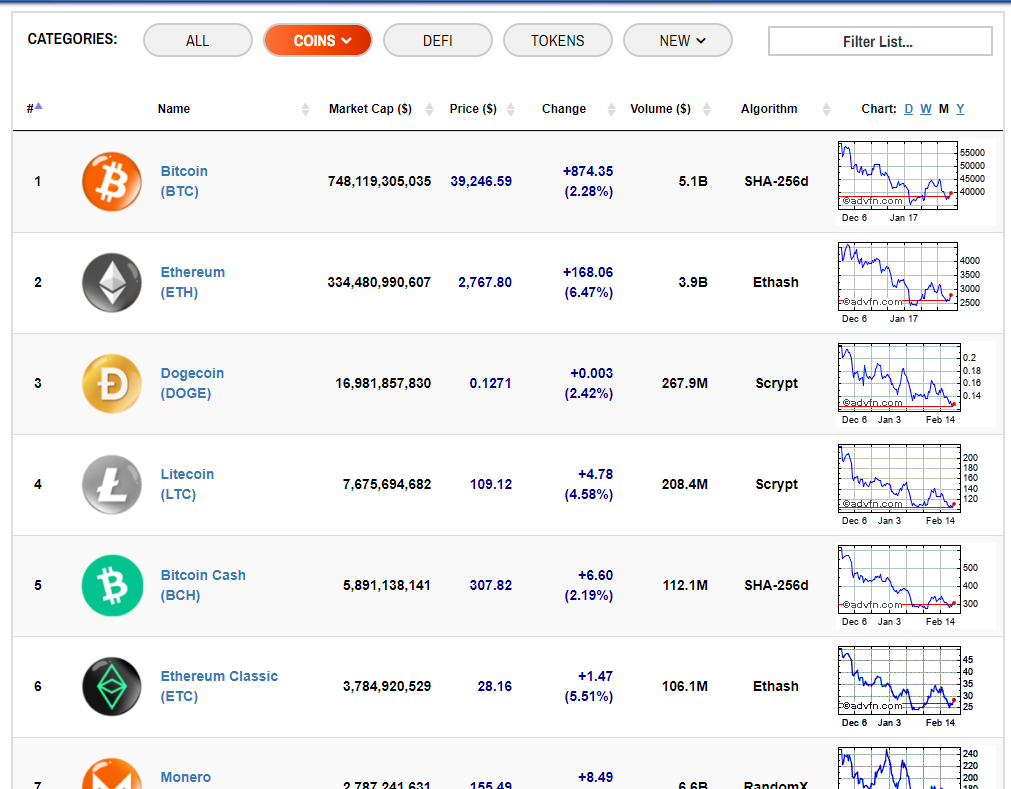Click Ethereum market cap 334,480,990,607
Viewport: 1011px width, 789px height.
point(379,282)
